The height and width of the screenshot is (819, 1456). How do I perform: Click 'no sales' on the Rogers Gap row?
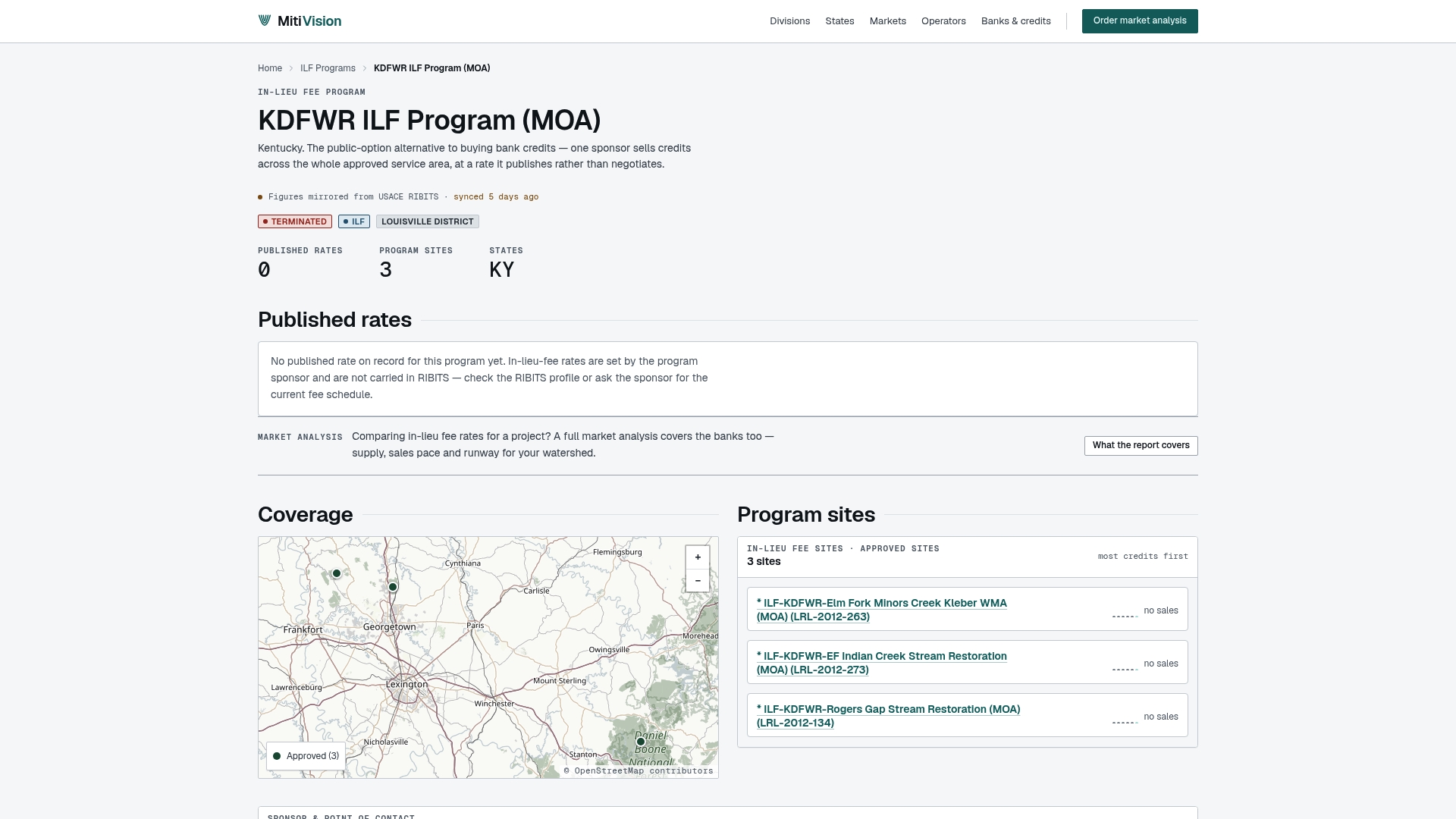1161,717
